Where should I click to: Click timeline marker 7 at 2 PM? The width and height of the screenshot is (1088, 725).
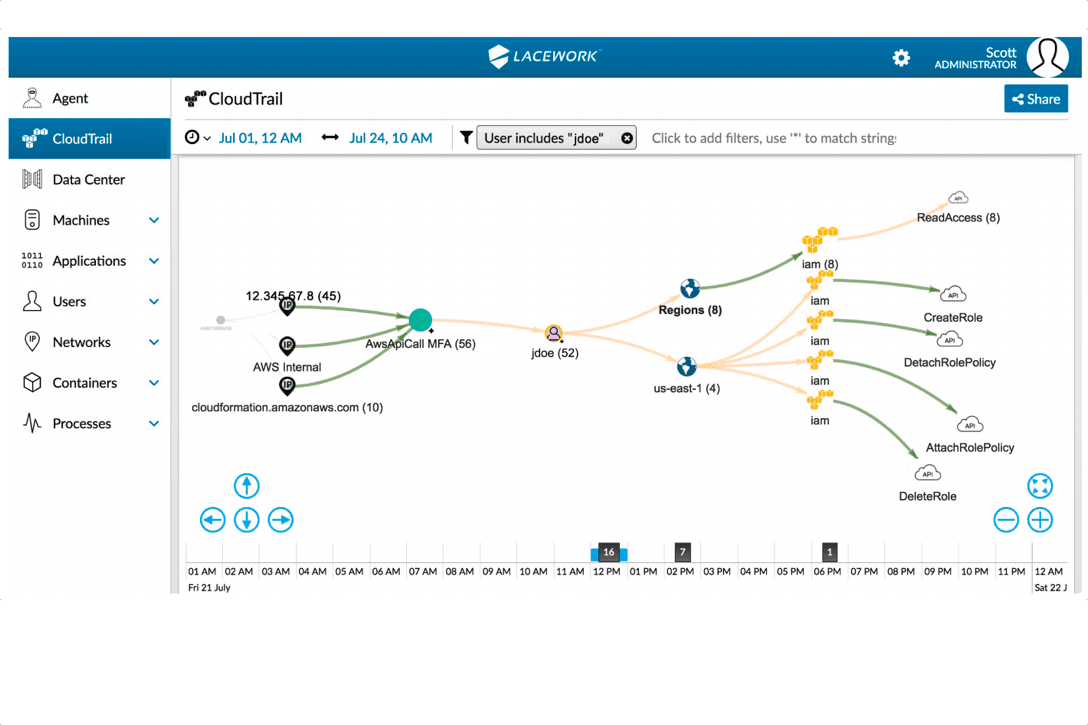click(683, 552)
